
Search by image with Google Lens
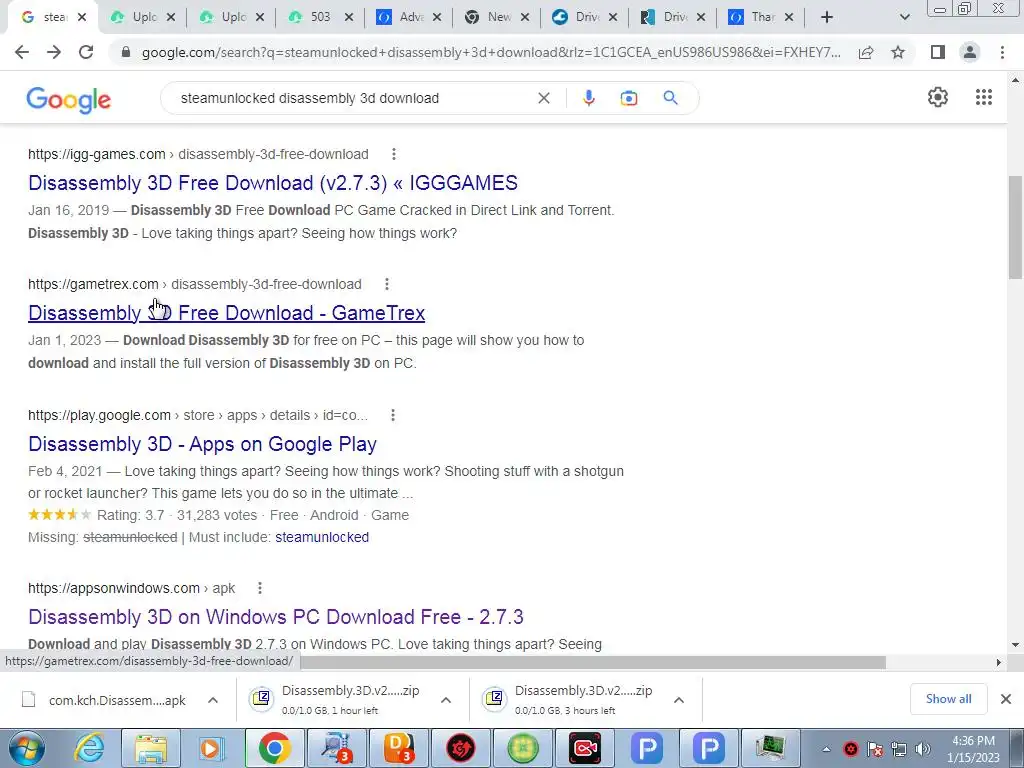tap(628, 98)
